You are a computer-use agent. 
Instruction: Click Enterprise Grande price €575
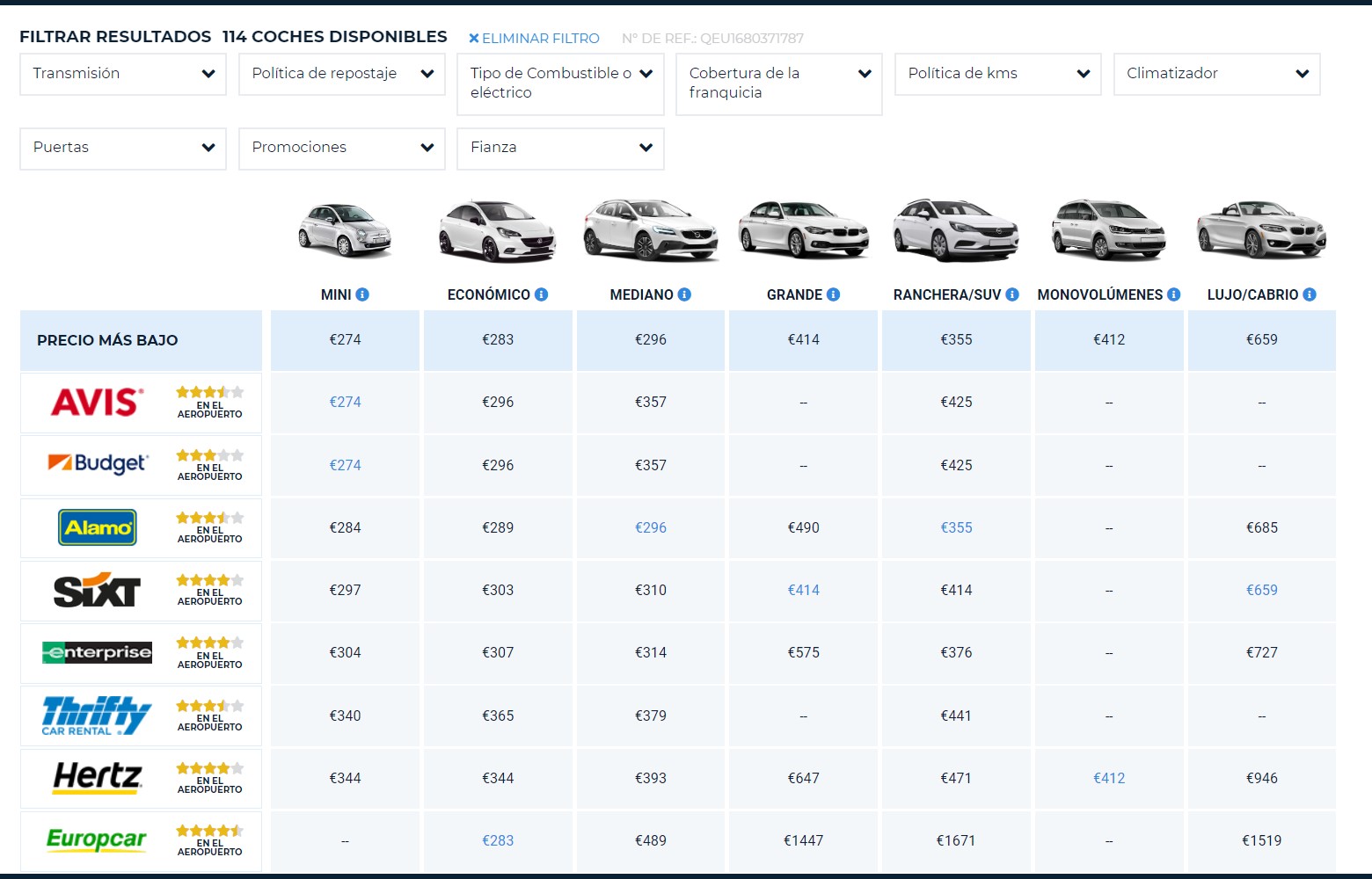(x=804, y=652)
